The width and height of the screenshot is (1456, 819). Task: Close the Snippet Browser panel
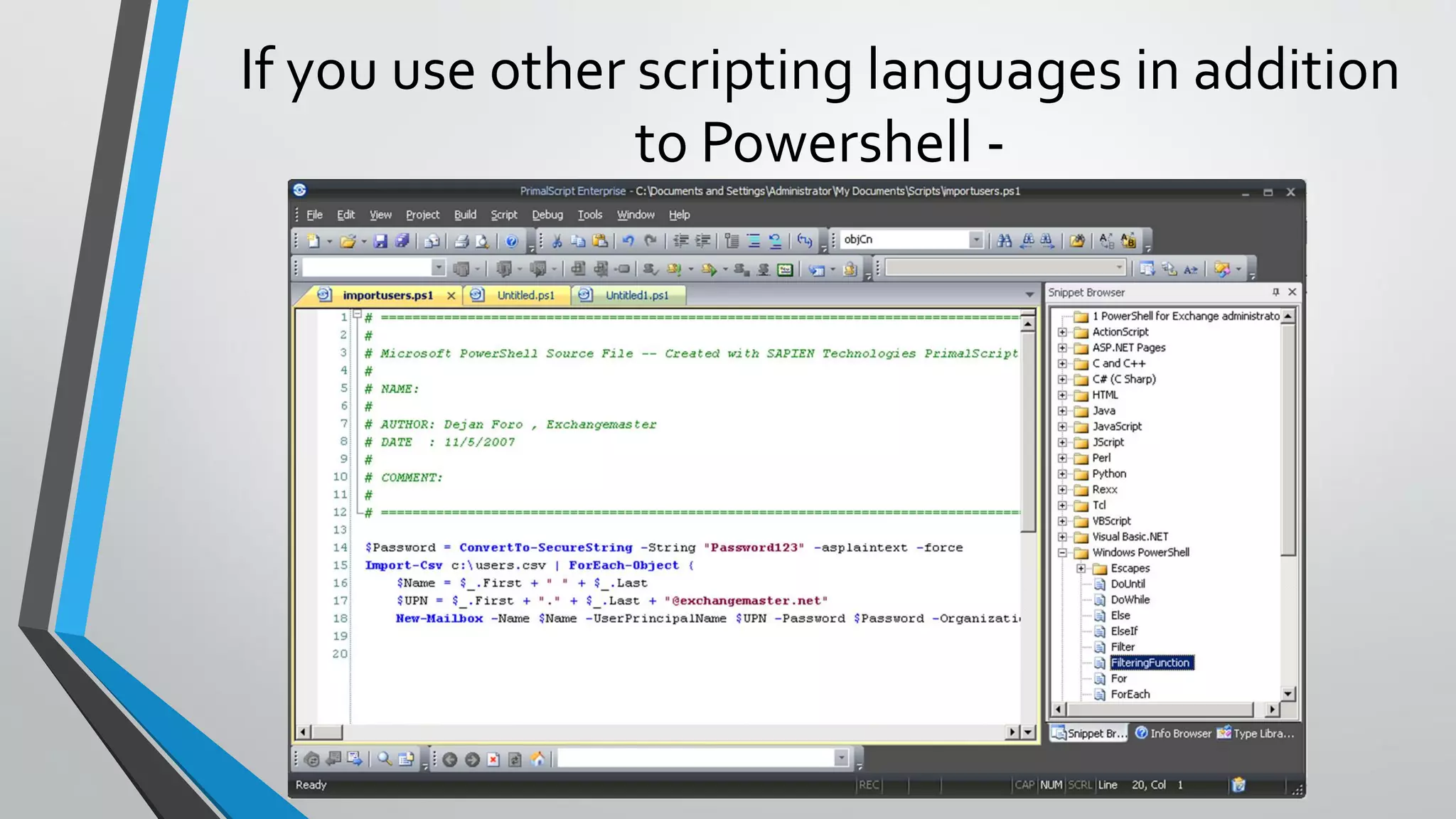[1292, 292]
